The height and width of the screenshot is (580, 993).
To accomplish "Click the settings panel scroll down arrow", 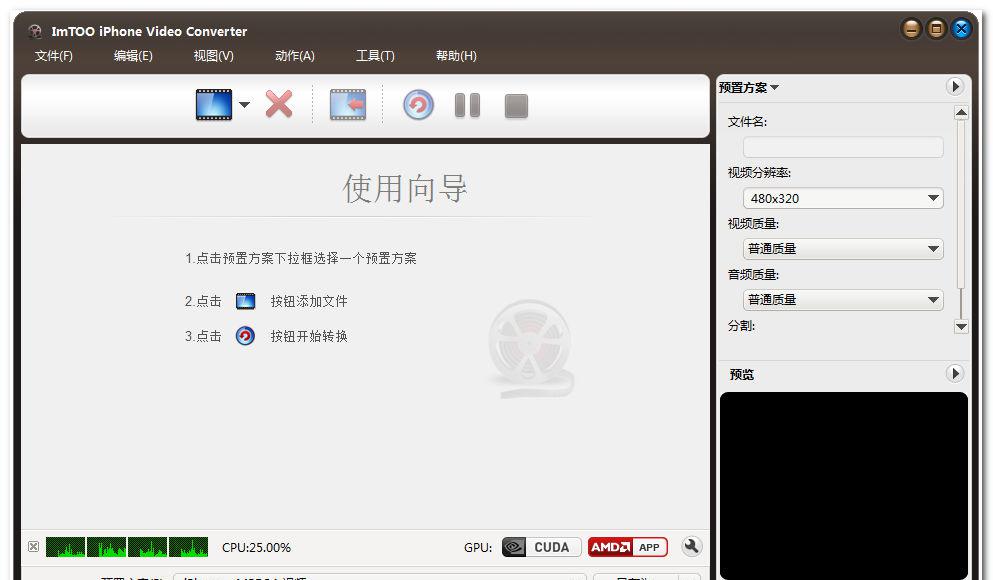I will coord(961,327).
